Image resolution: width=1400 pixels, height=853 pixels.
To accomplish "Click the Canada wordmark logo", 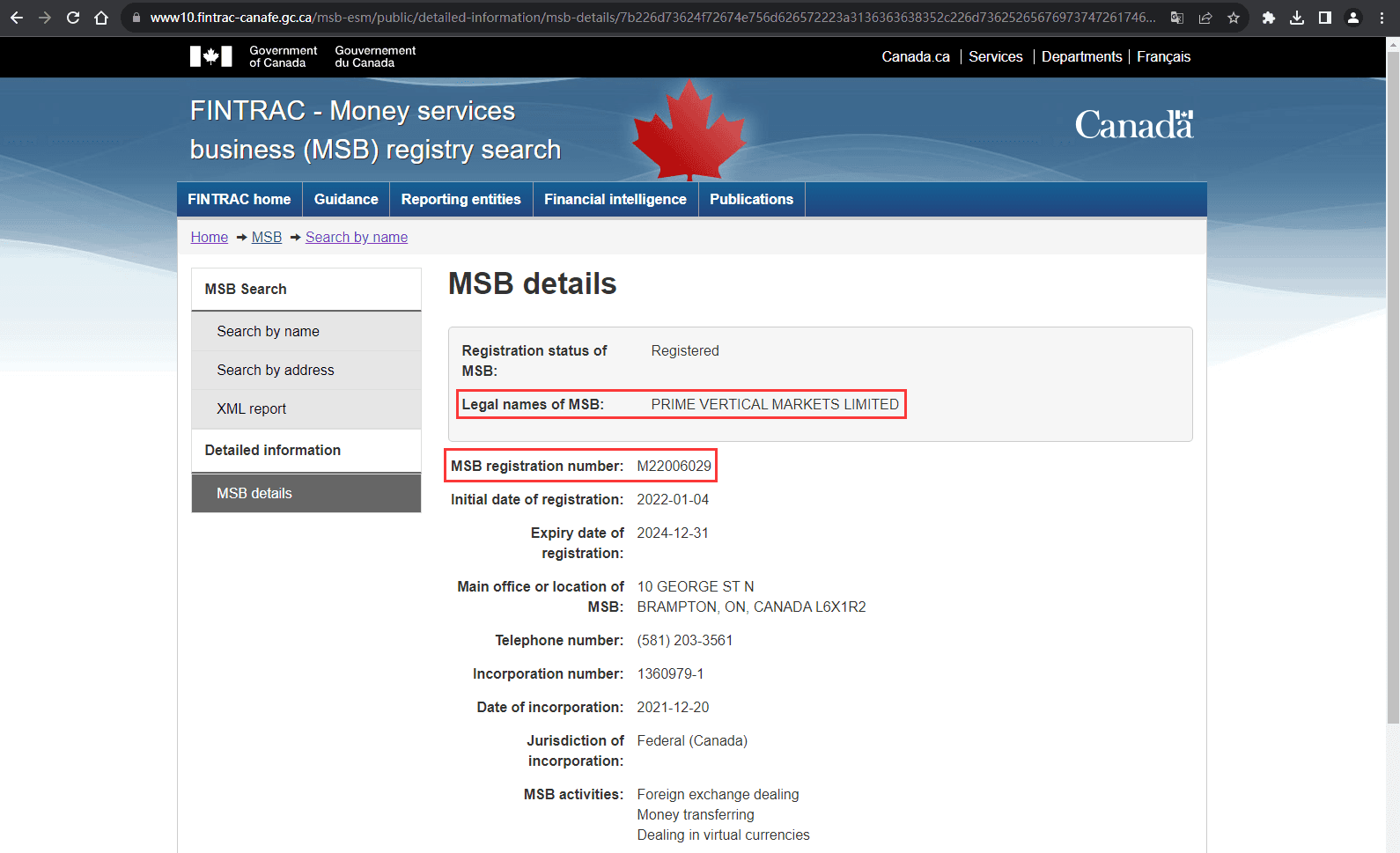I will (1134, 125).
